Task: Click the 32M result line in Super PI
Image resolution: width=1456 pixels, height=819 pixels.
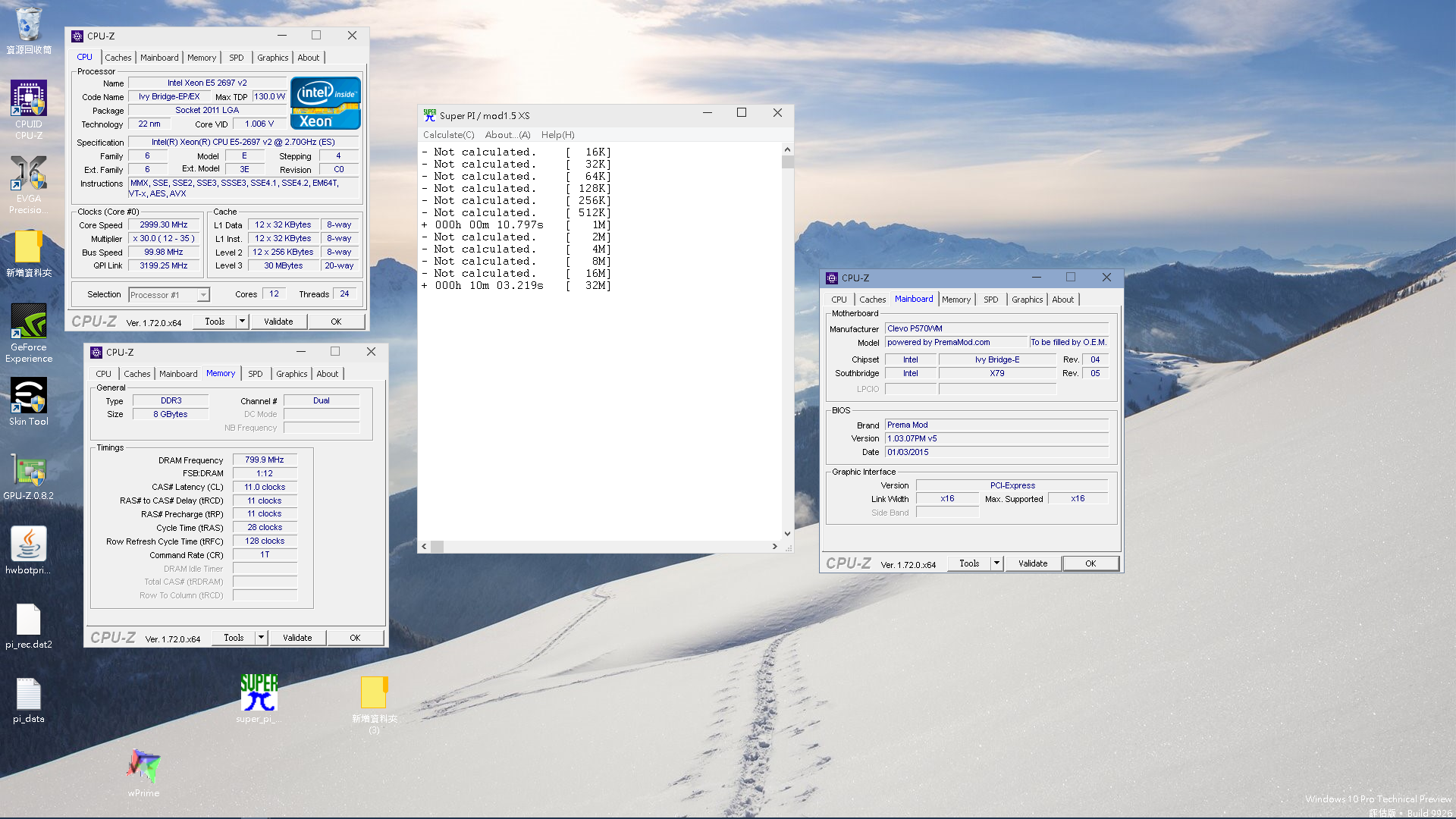Action: [516, 286]
